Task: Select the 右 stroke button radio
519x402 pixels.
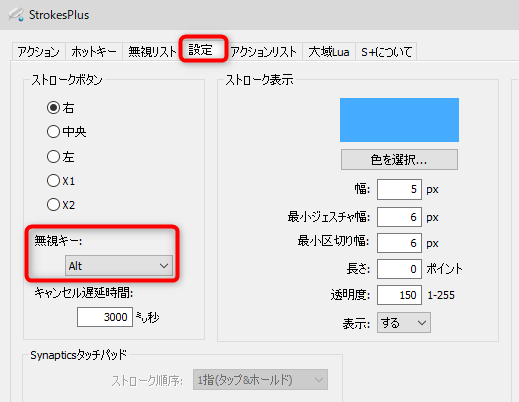Action: 60,108
